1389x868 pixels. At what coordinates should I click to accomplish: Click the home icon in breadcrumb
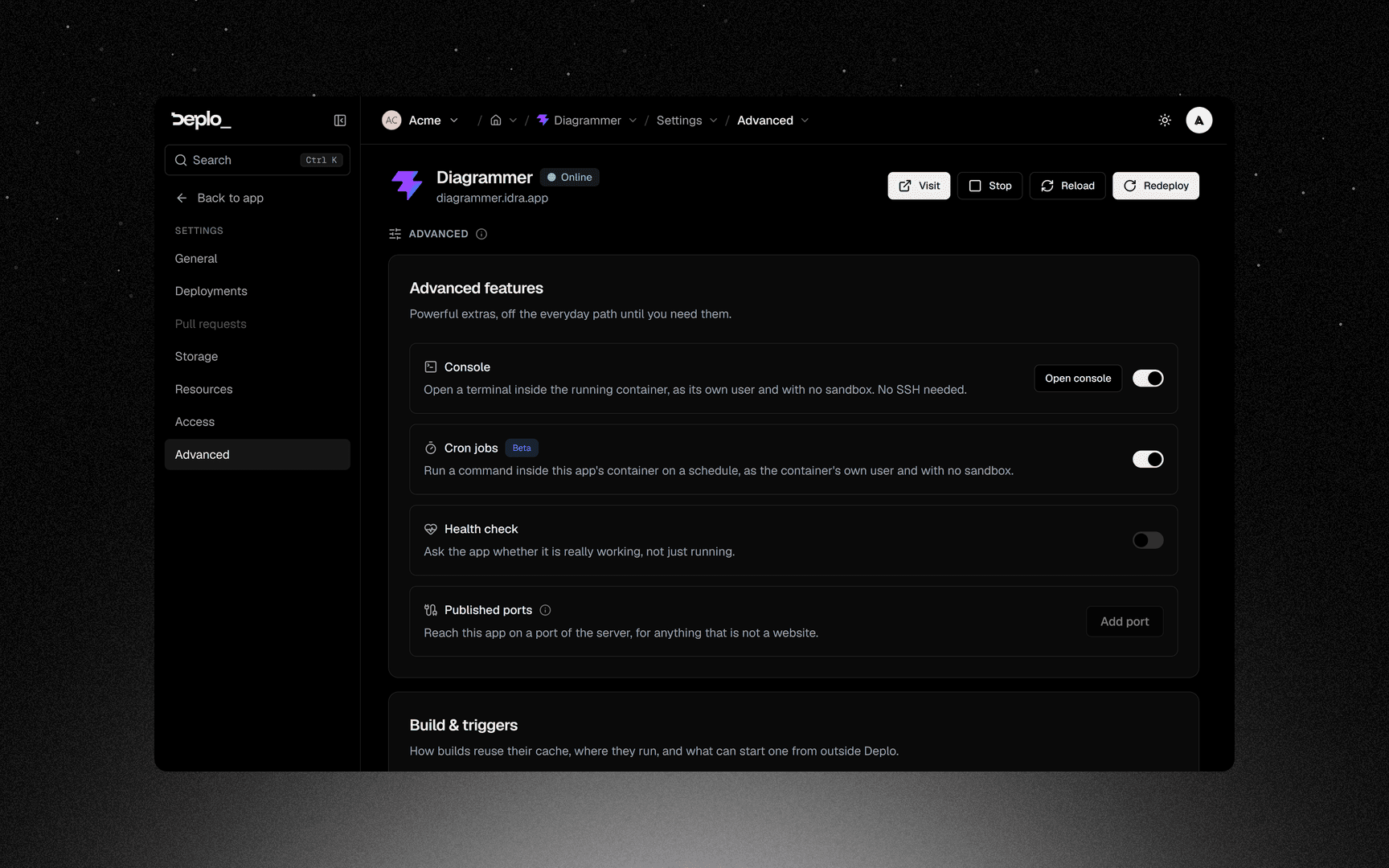click(x=496, y=121)
